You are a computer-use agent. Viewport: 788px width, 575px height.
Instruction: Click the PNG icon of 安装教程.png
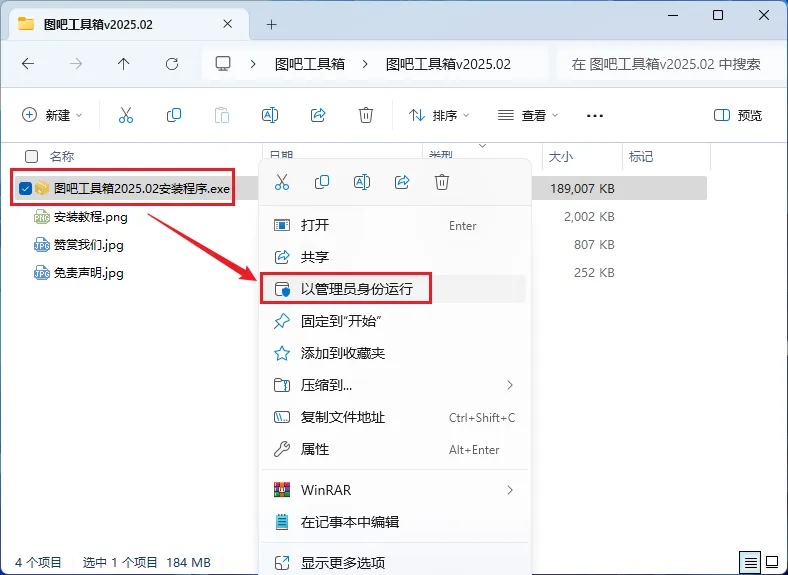(42, 217)
